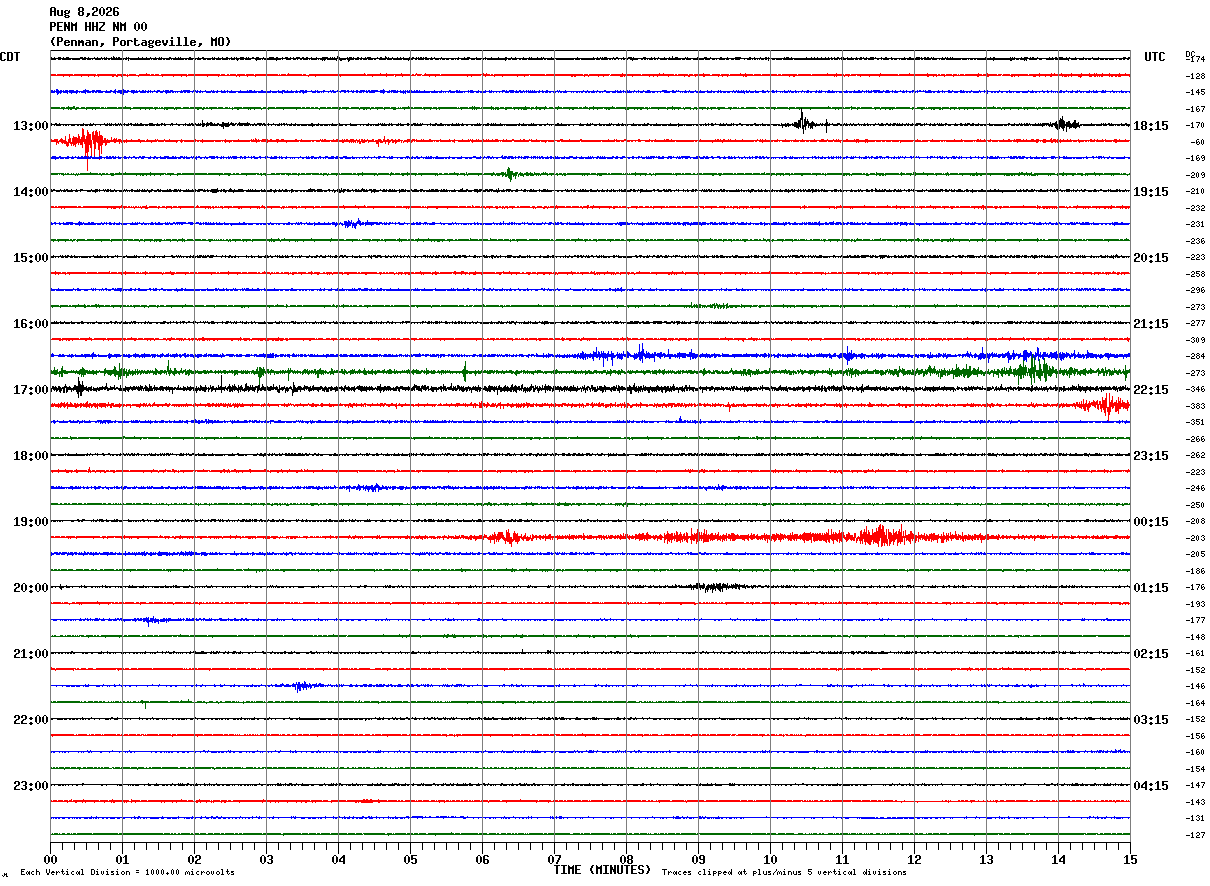Click the black event near minute 10.5 on the 13:00 trace
Viewport: 1210px width, 886px height.
pos(805,123)
